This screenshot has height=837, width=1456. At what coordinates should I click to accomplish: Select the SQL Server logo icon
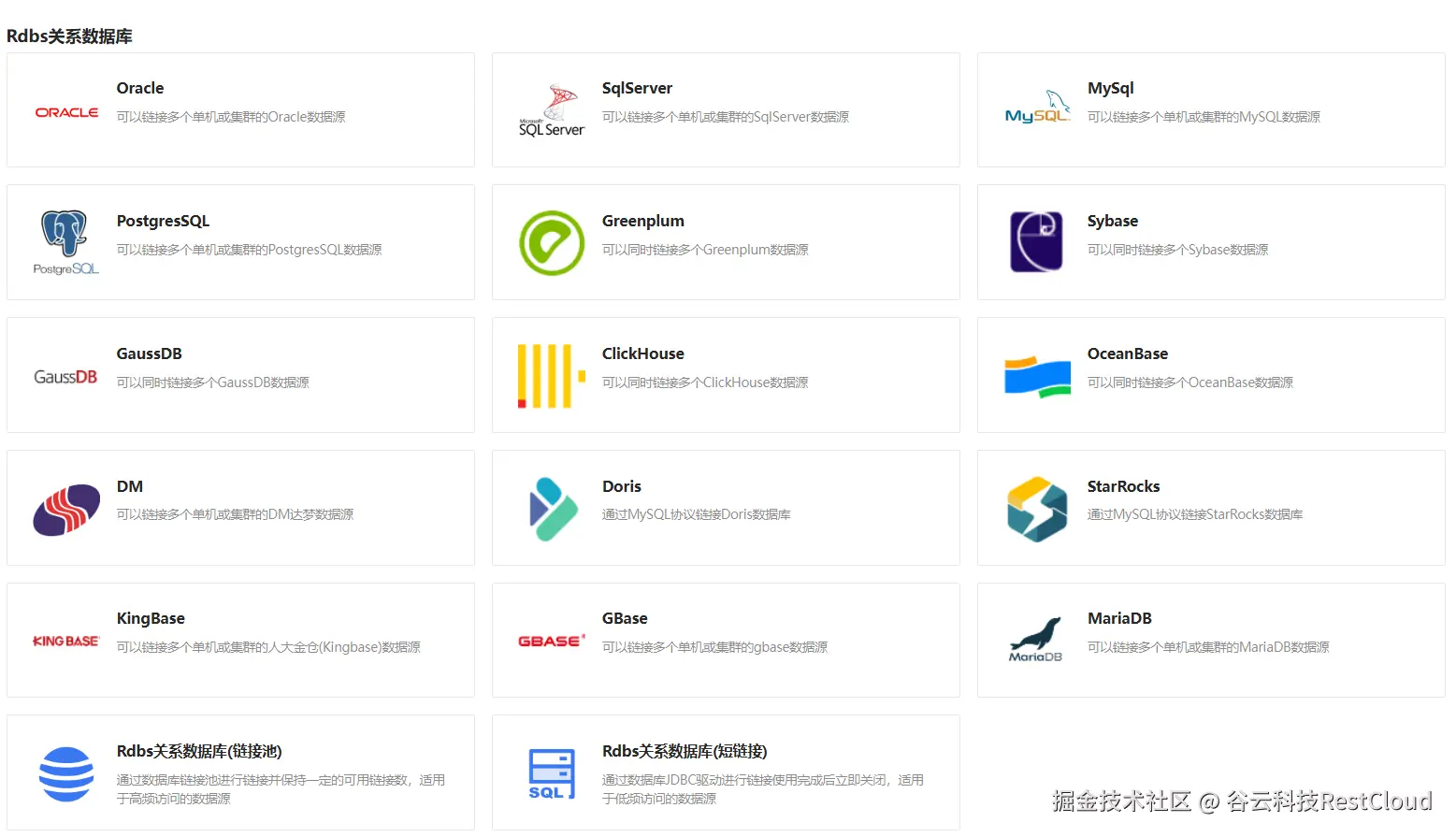click(552, 110)
